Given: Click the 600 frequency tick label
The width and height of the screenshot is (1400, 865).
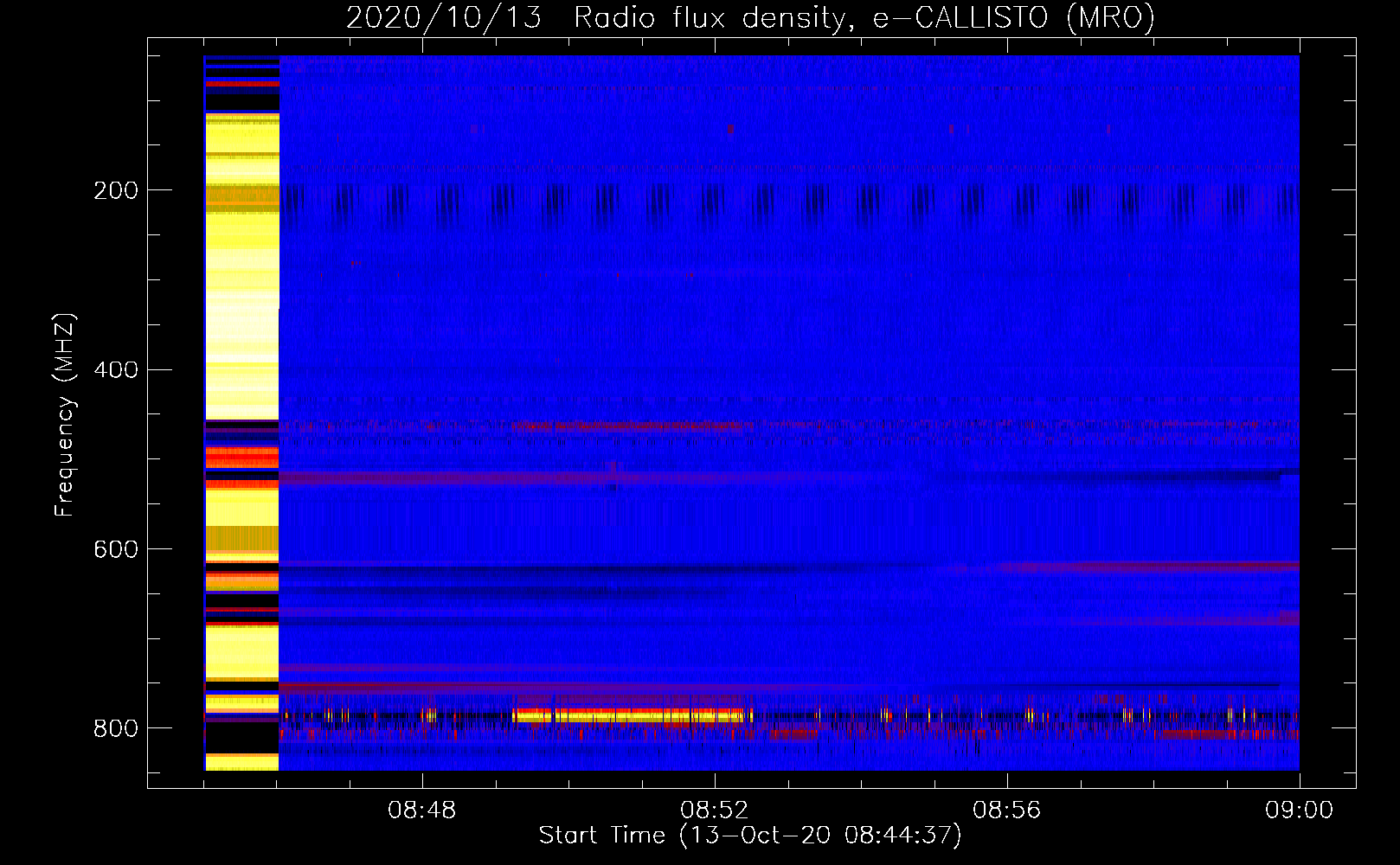Looking at the screenshot, I should [116, 550].
